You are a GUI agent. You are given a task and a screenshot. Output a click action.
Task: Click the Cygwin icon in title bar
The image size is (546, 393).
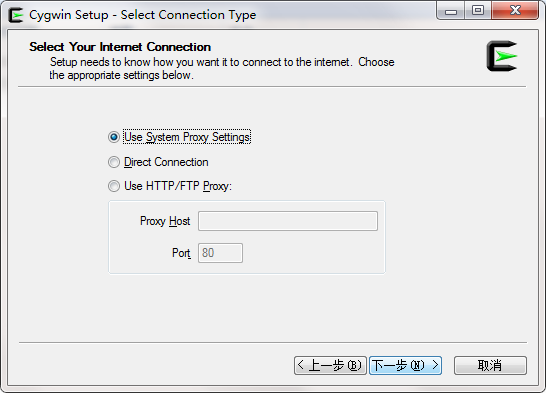tap(16, 15)
